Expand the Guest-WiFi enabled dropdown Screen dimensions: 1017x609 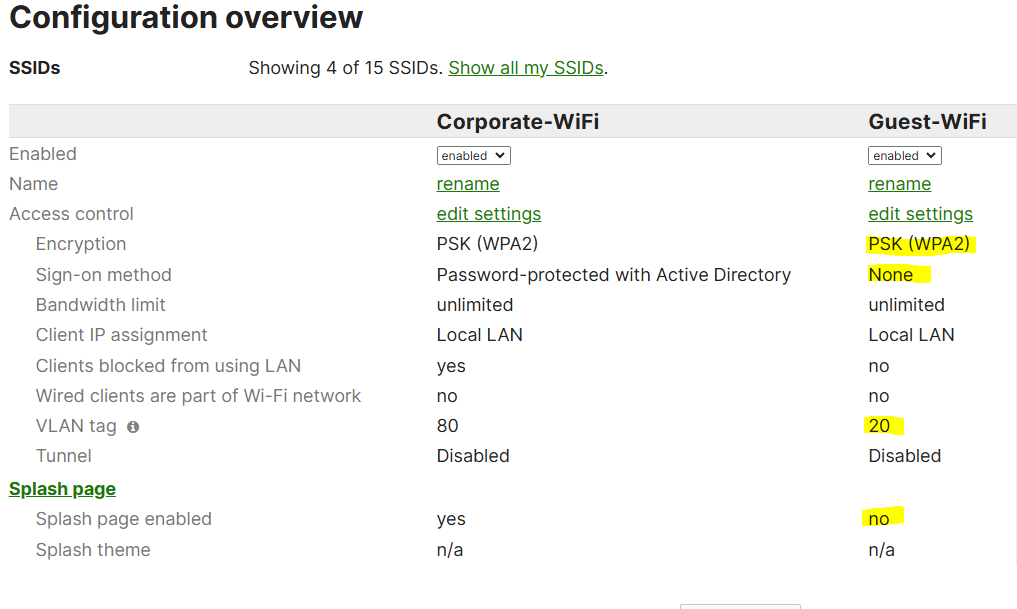[x=905, y=156]
